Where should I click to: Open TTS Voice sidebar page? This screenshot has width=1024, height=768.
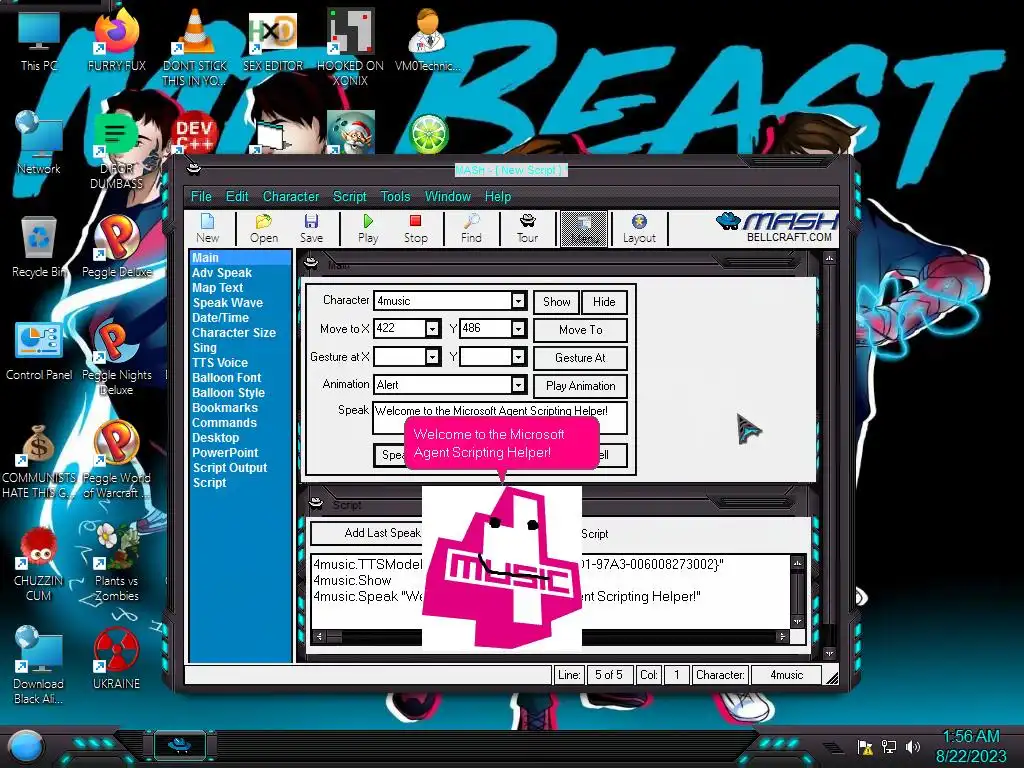tap(220, 363)
